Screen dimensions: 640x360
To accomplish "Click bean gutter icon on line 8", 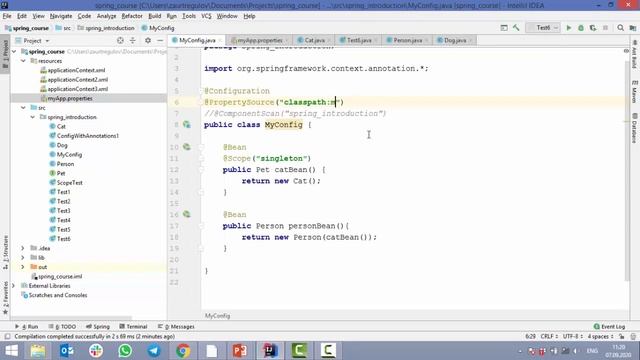I will [x=187, y=124].
